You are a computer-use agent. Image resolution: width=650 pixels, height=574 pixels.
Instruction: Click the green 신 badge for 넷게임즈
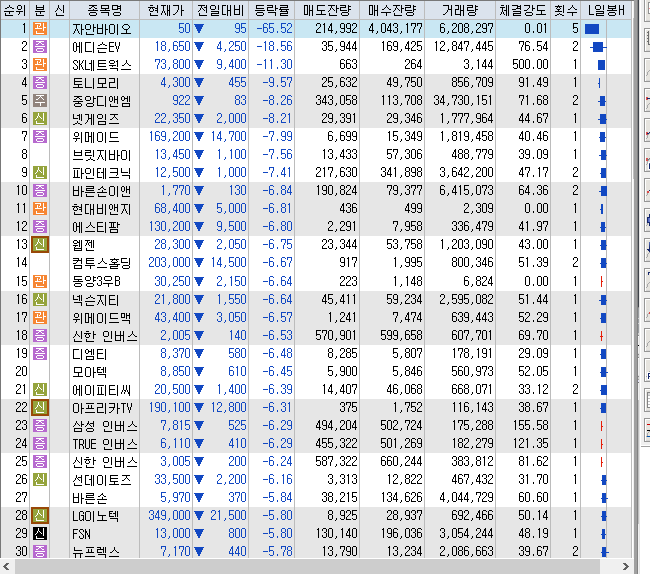click(x=40, y=119)
